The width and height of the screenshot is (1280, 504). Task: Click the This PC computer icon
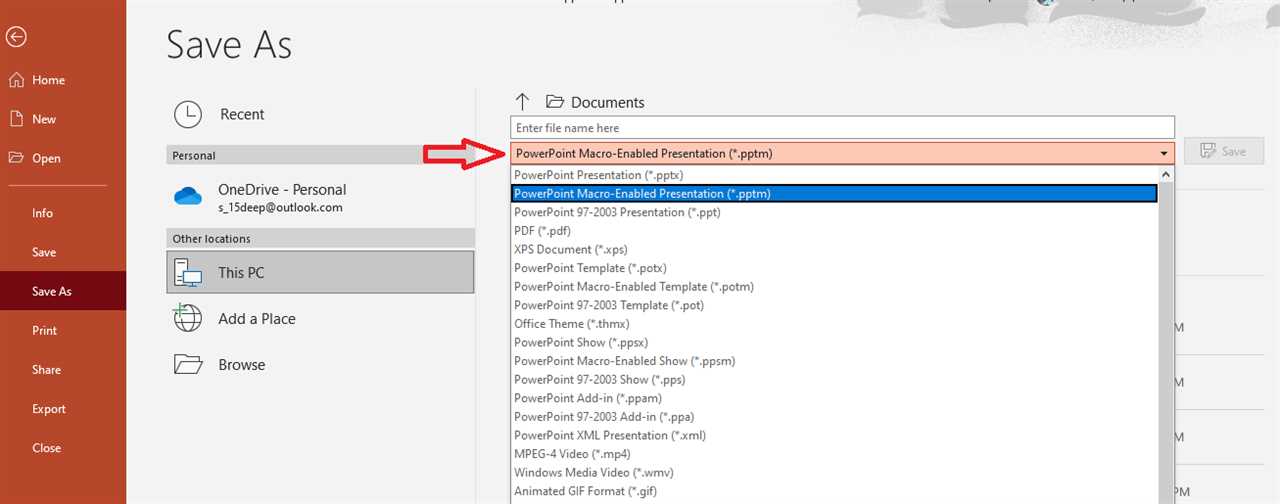[x=188, y=272]
